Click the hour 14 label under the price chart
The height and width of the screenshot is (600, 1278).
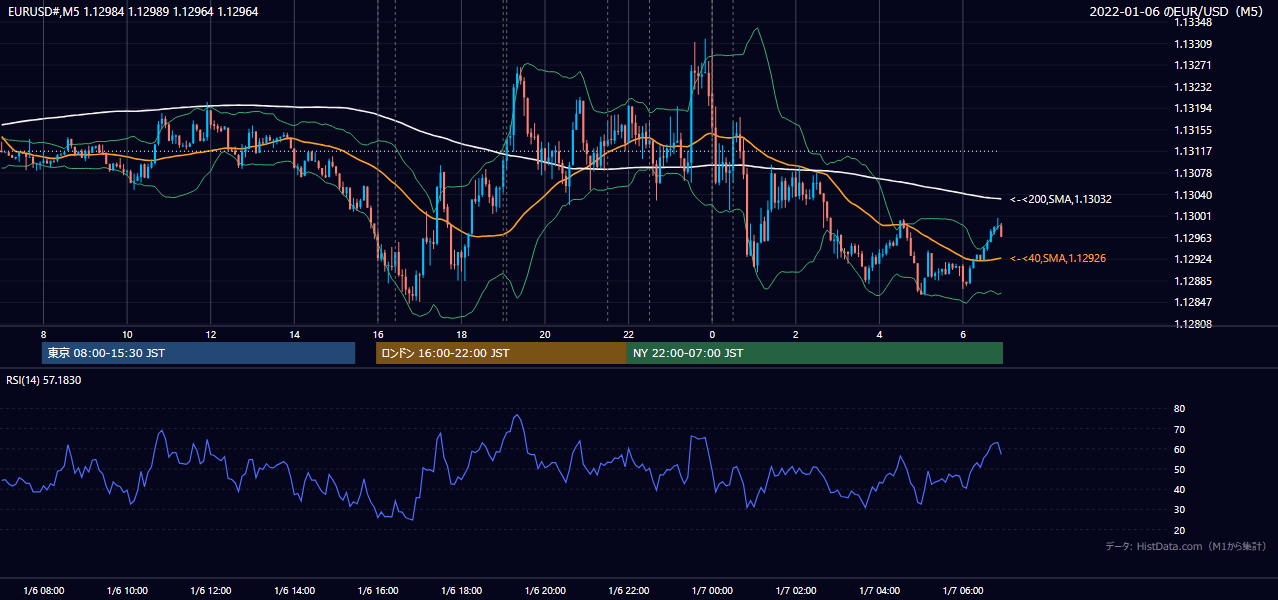point(294,334)
